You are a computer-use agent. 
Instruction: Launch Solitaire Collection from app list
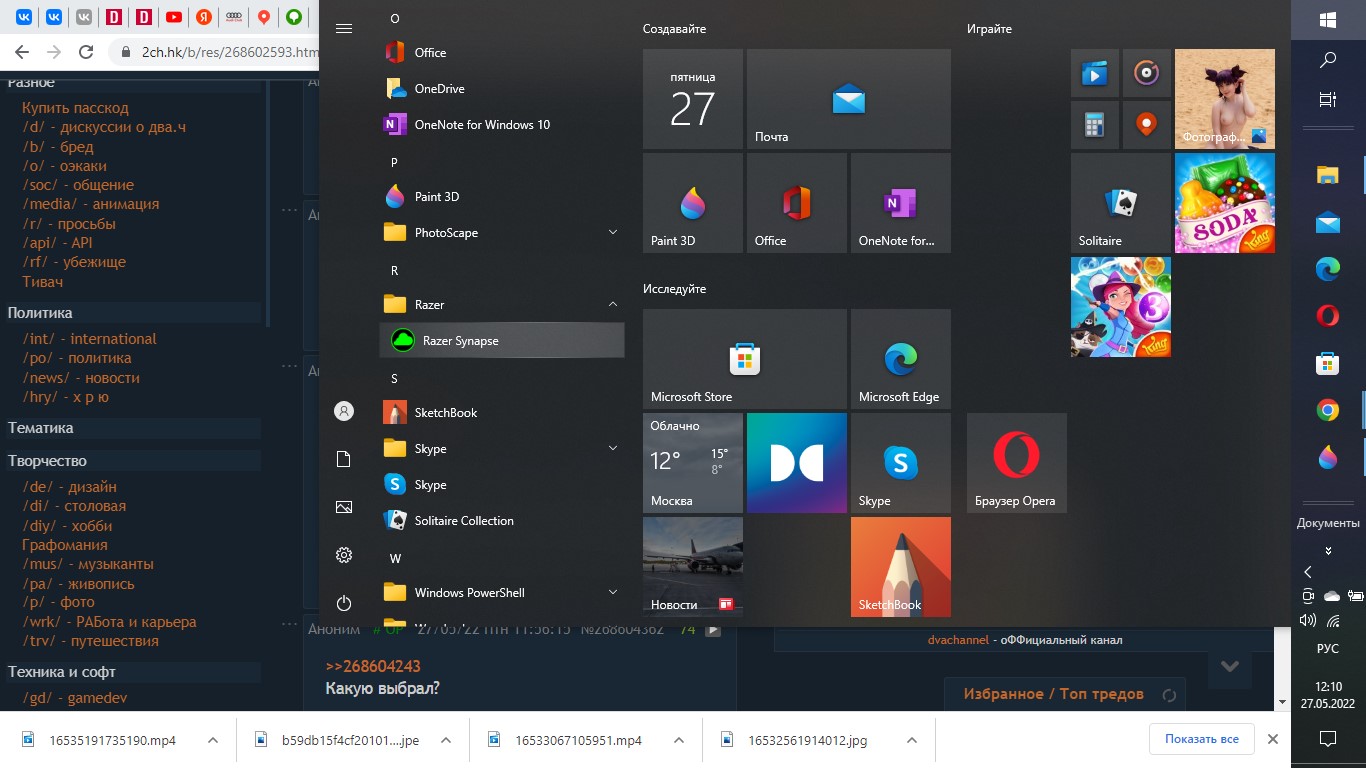[500, 520]
